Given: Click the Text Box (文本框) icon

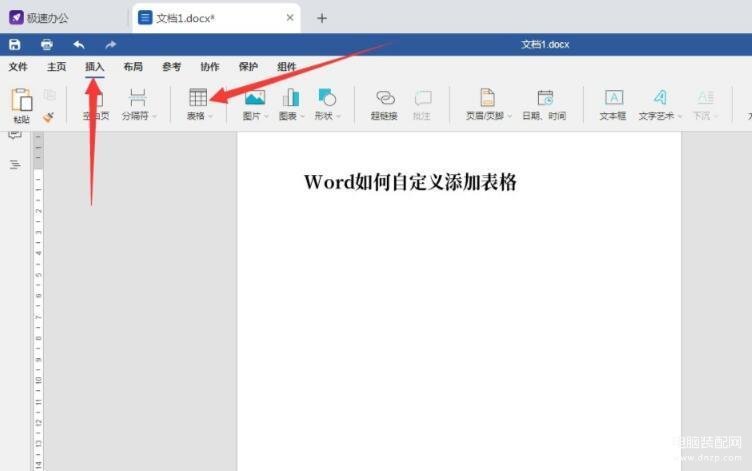Looking at the screenshot, I should [x=613, y=97].
